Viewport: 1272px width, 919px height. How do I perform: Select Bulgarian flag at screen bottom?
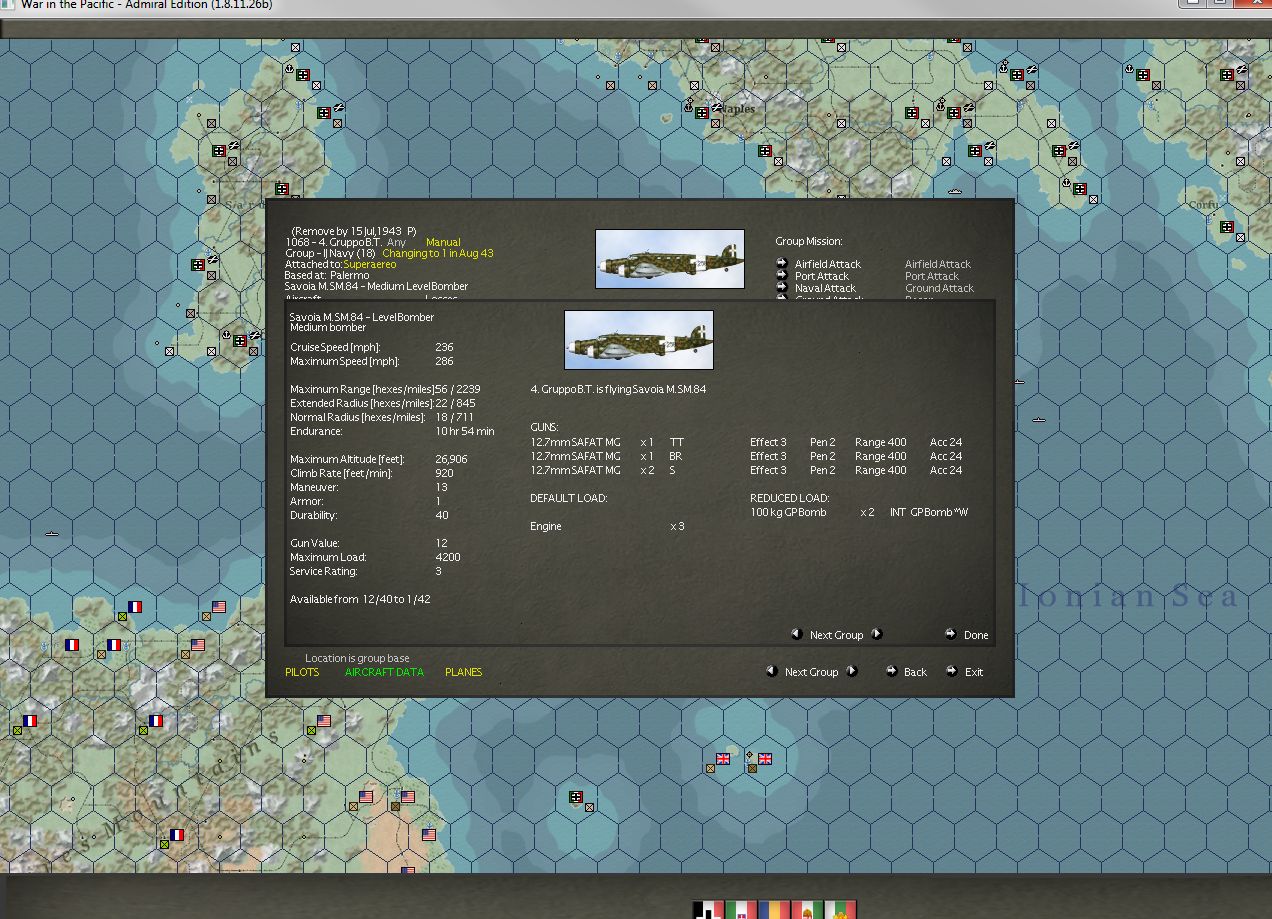click(x=840, y=910)
